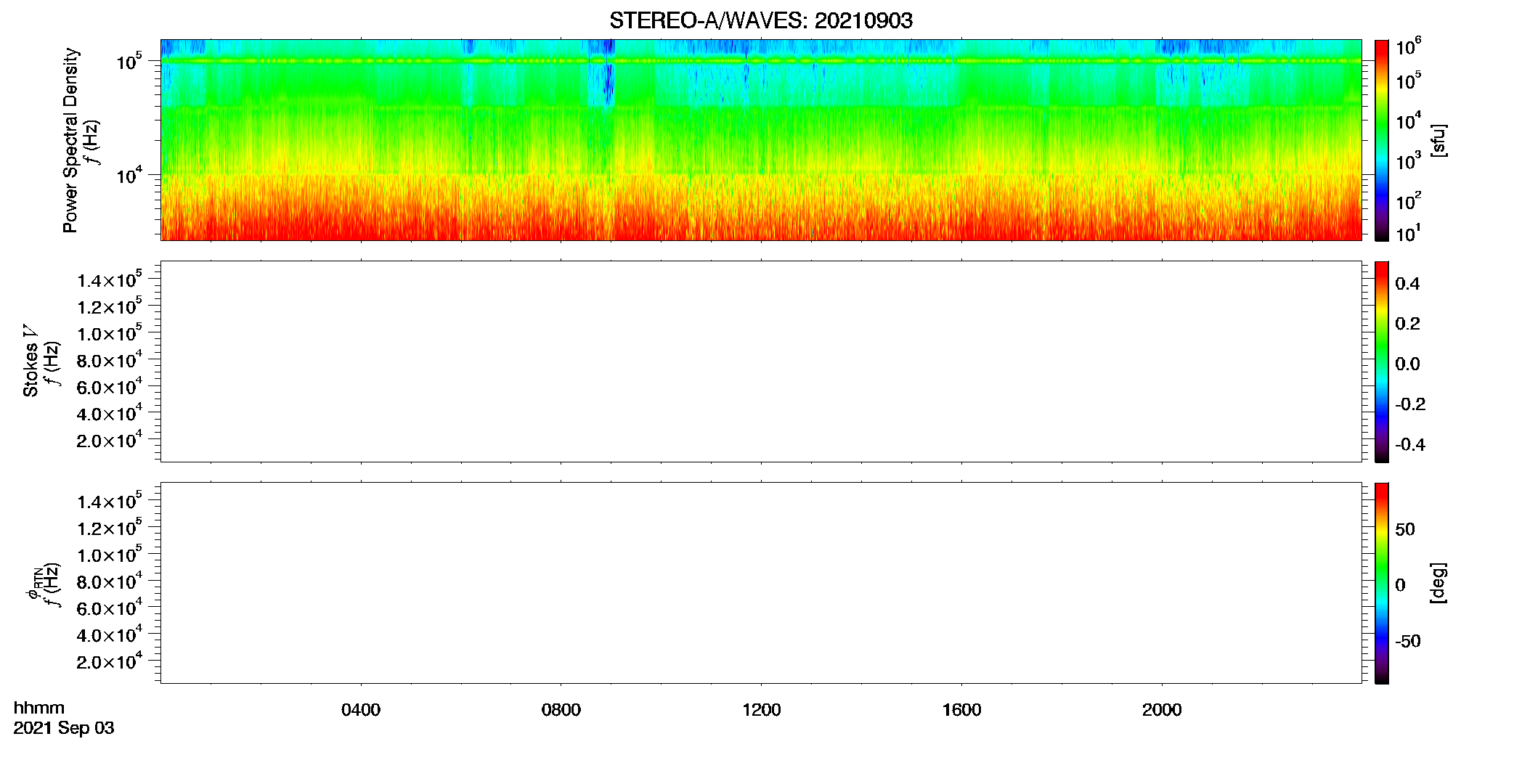Screen dimensions: 1522x784
Task: Click the Stokes V axis title
Action: pos(30,361)
